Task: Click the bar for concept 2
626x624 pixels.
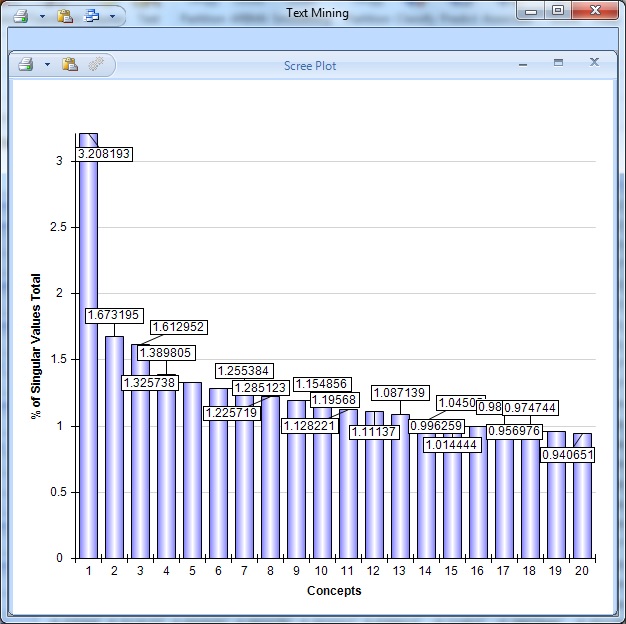Action: [114, 447]
